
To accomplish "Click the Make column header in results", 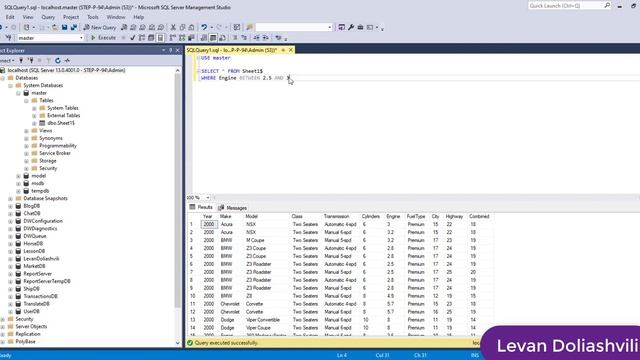I will (x=226, y=216).
